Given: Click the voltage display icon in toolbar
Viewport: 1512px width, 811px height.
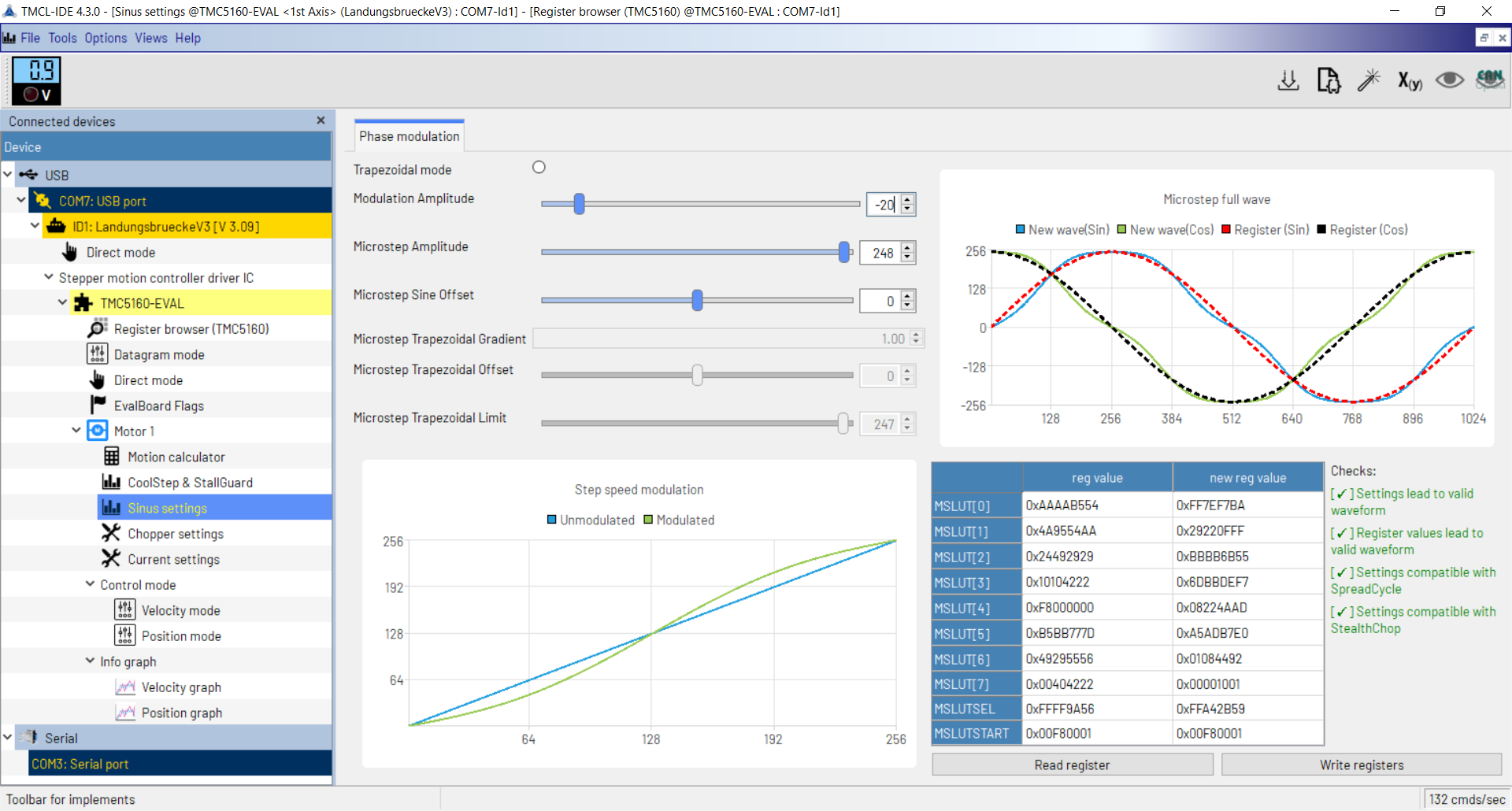Looking at the screenshot, I should [x=36, y=81].
